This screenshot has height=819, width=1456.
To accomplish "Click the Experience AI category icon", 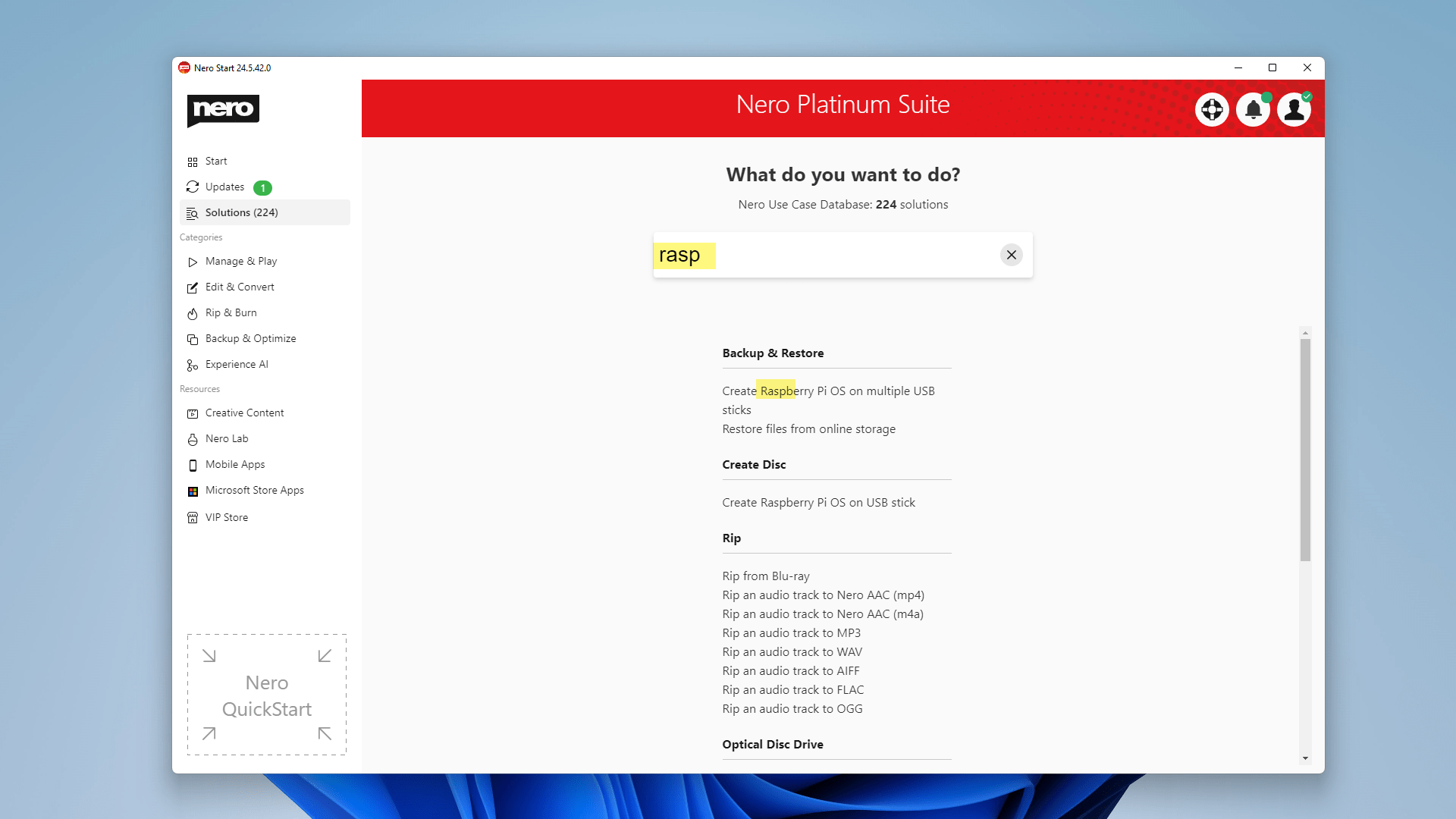I will coord(192,364).
